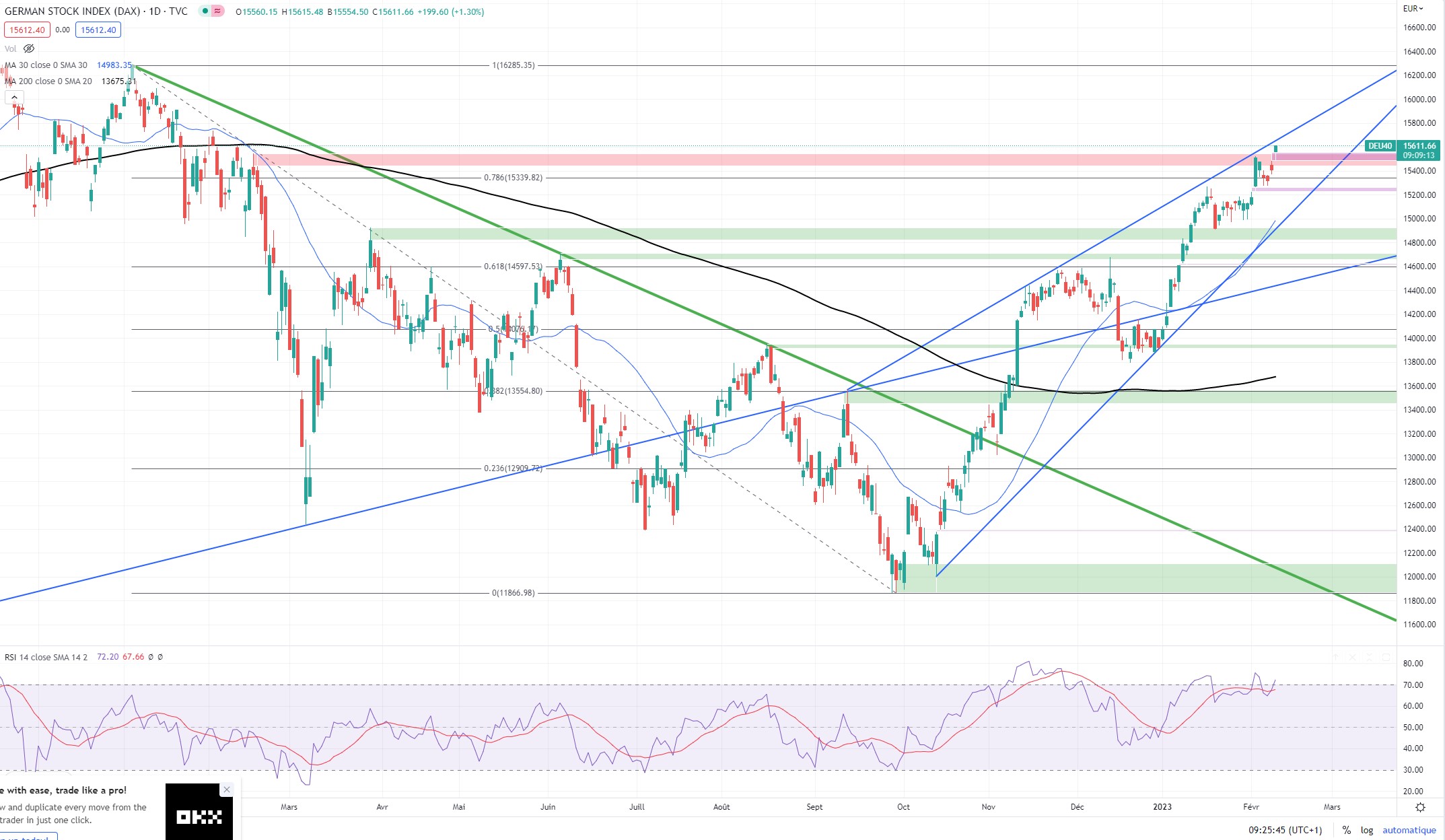Select the MA 30 close indicator label
Viewport: 1445px width, 840px height.
point(46,65)
